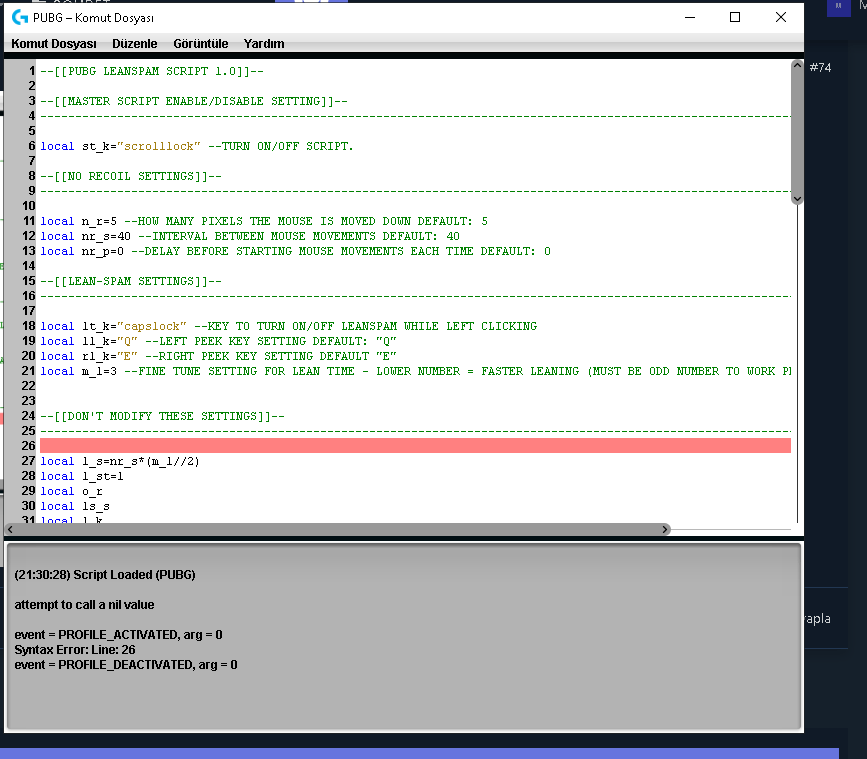Click the vertical scrollbar thumb in editor
867x759 pixels.
(797, 132)
